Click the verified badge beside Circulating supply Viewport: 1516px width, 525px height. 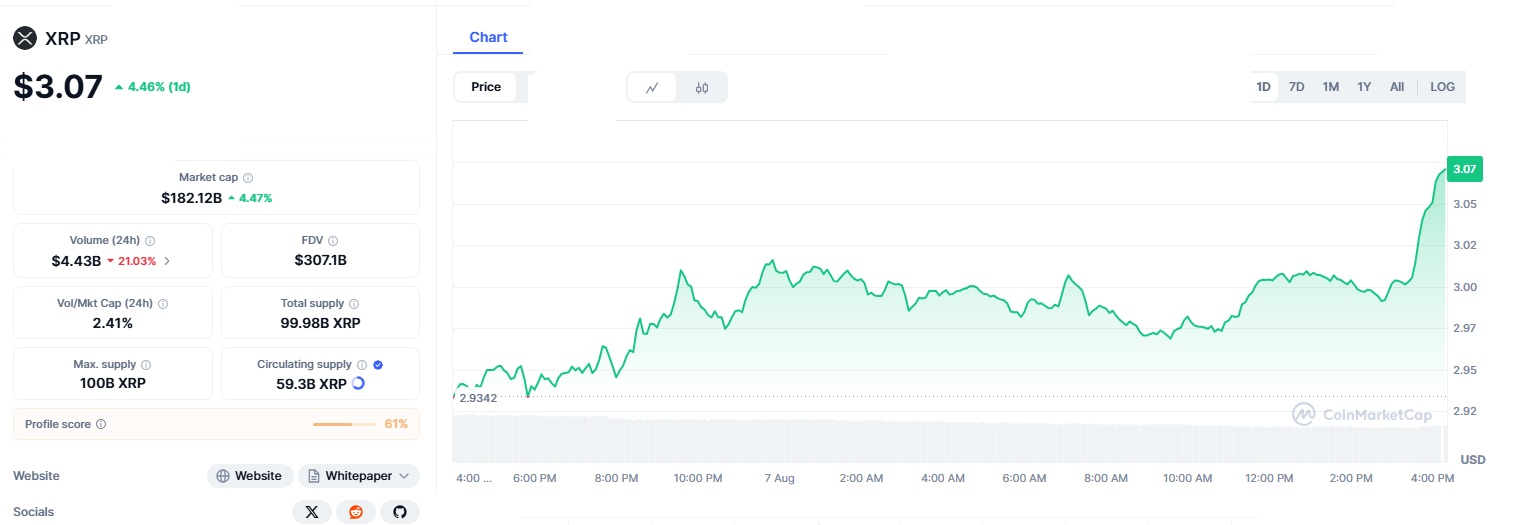(378, 365)
